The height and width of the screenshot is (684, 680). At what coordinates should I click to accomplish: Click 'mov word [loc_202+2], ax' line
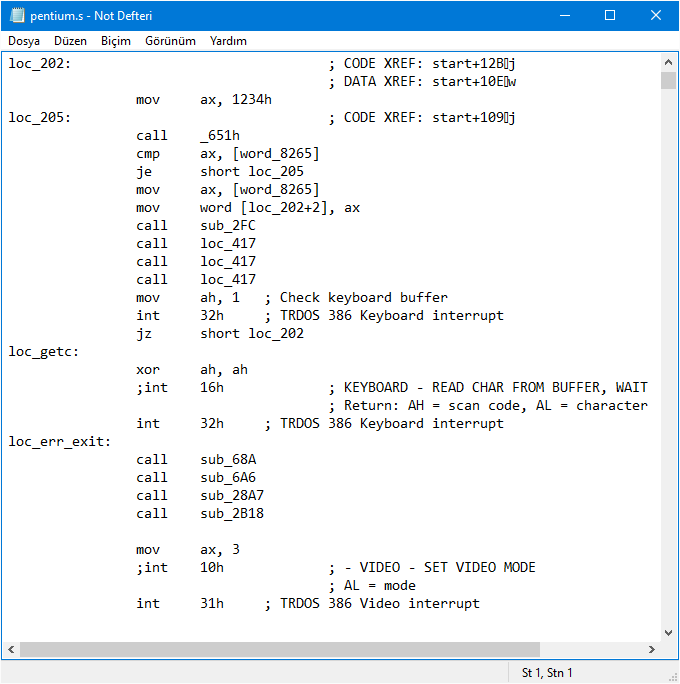[248, 208]
